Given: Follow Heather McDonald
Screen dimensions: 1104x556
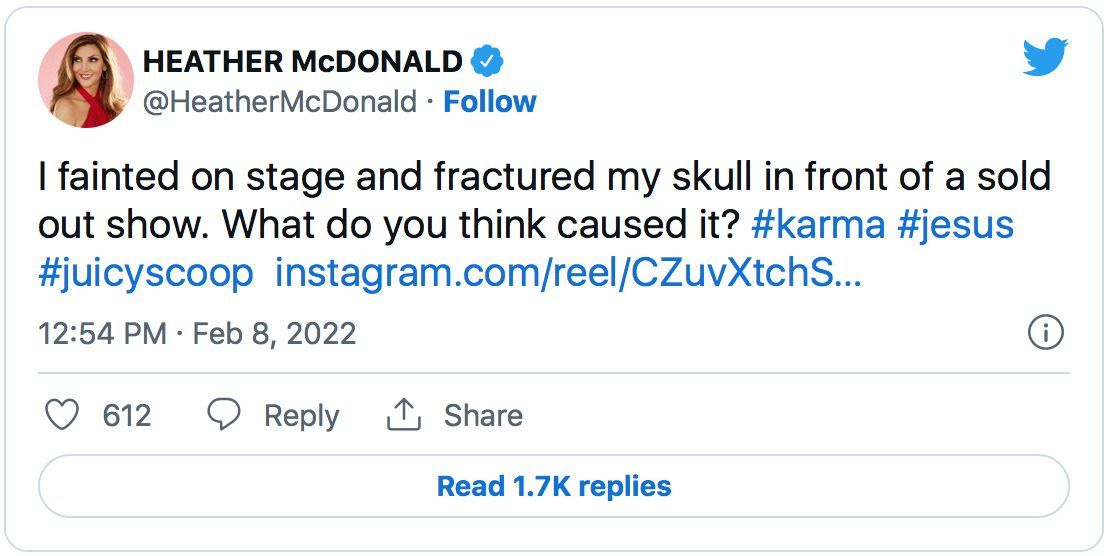Looking at the screenshot, I should coord(490,102).
